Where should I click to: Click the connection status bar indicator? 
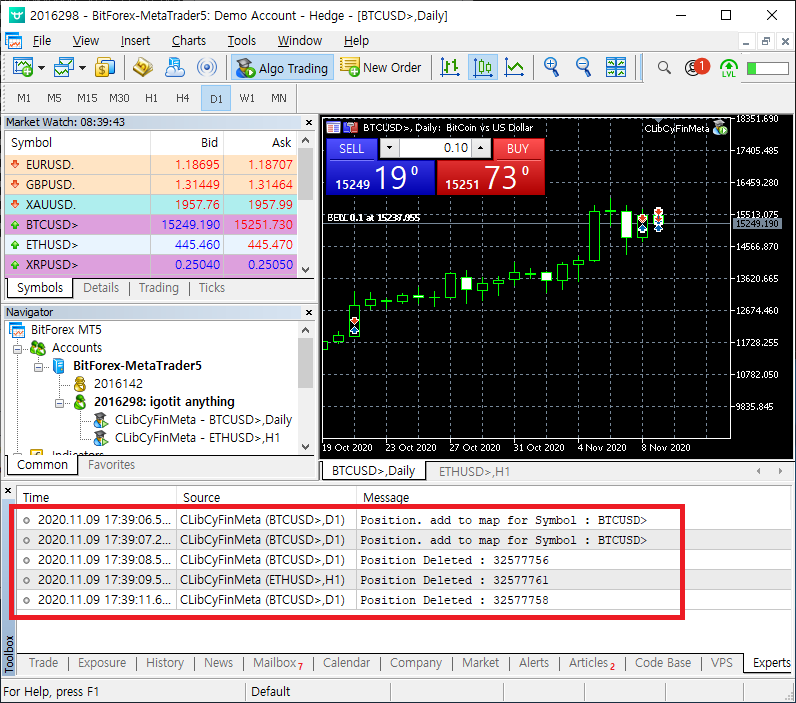point(767,68)
